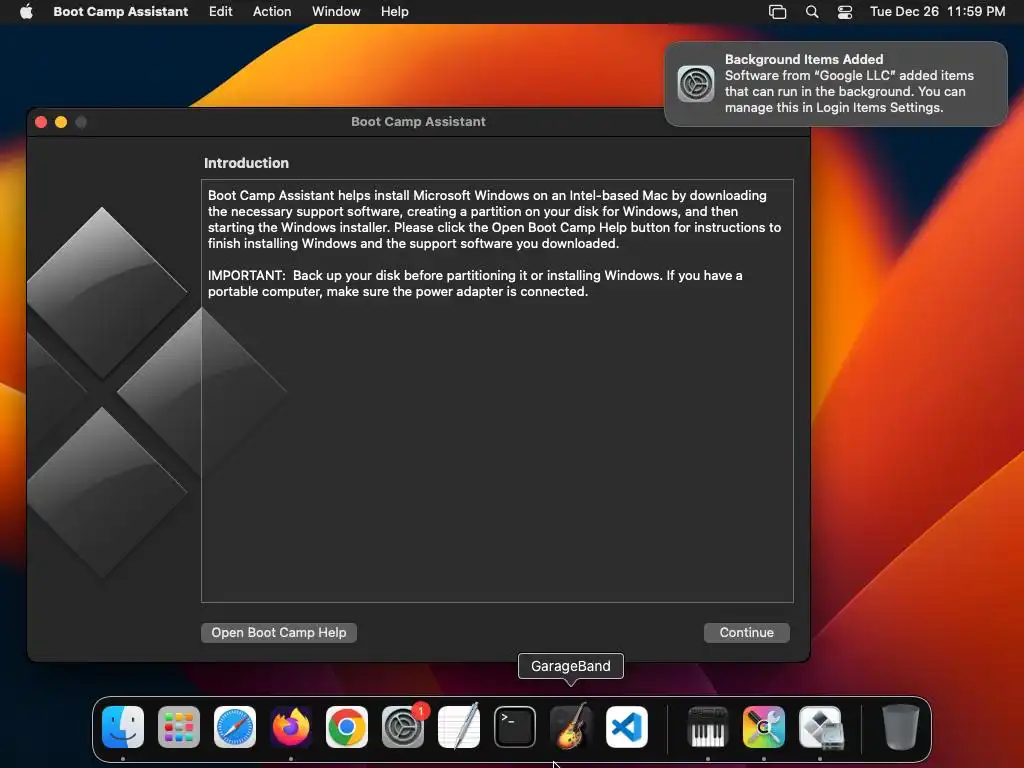Open the Boot Camp Assistant app menu
This screenshot has height=768, width=1024.
(x=121, y=11)
